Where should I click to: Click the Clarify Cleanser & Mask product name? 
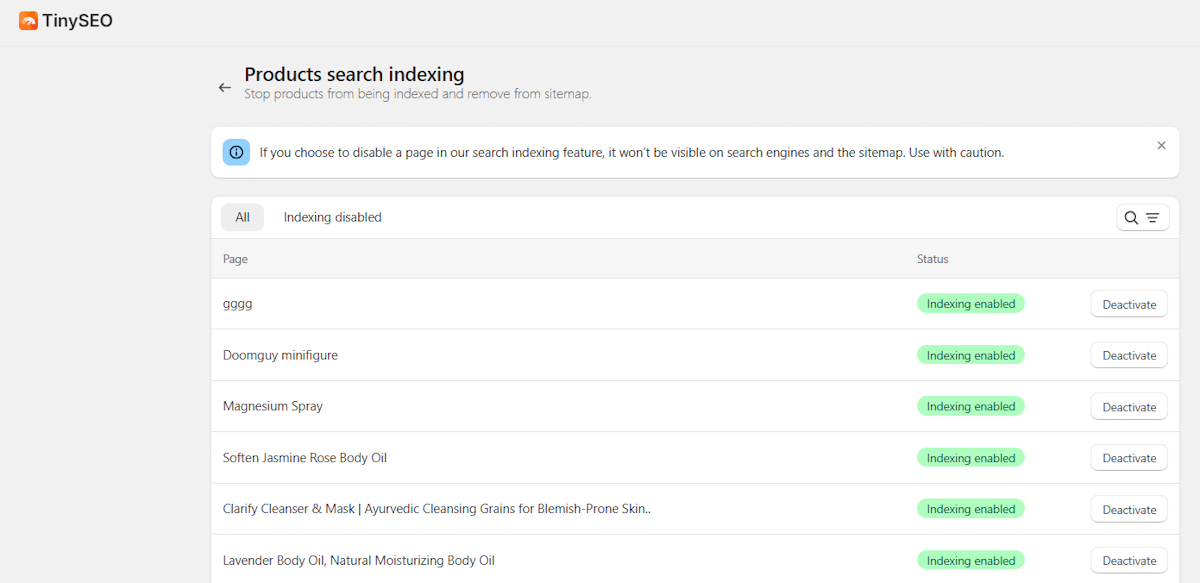tap(437, 509)
